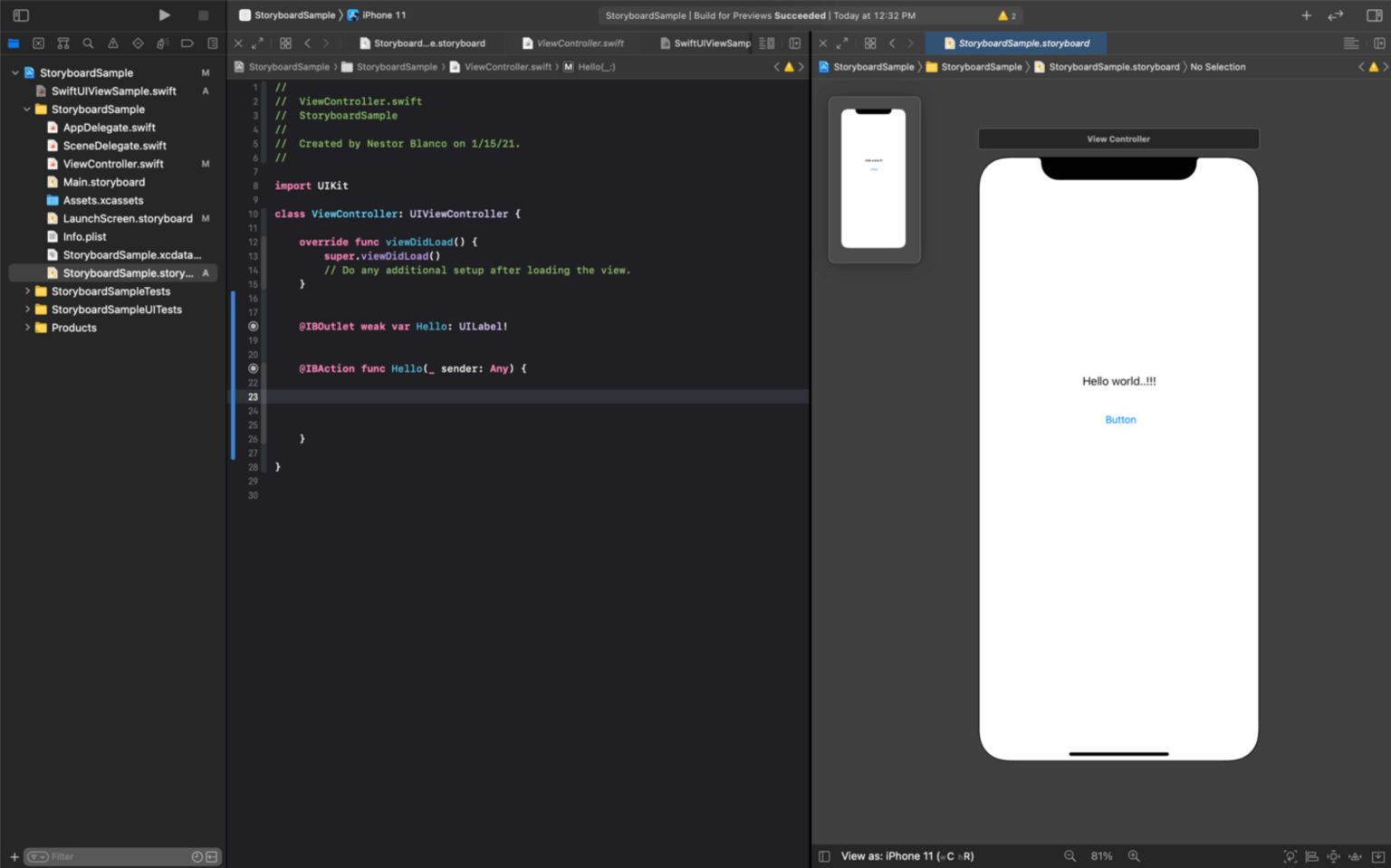Open the Find navigator magnifying glass icon
Image resolution: width=1391 pixels, height=868 pixels.
point(88,43)
